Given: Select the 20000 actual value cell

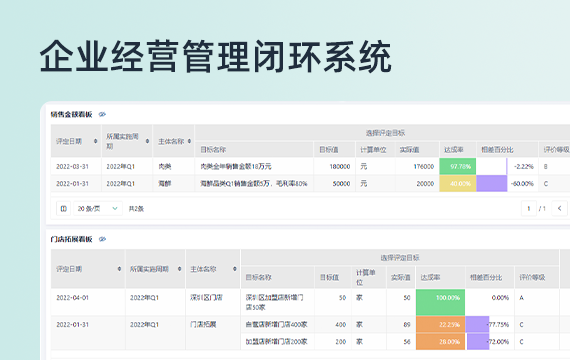Looking at the screenshot, I should [x=417, y=184].
